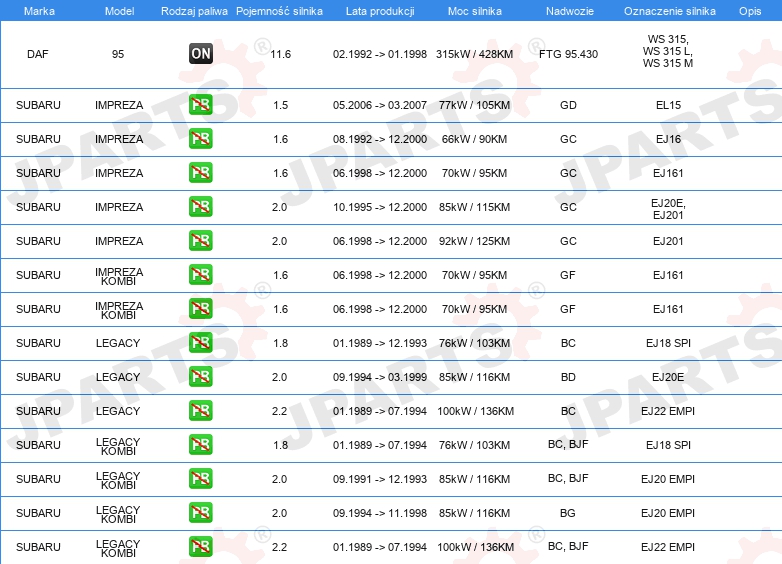This screenshot has height=564, width=782.
Task: Click the dates '10.1995 -> 12.2000'
Action: click(x=380, y=207)
